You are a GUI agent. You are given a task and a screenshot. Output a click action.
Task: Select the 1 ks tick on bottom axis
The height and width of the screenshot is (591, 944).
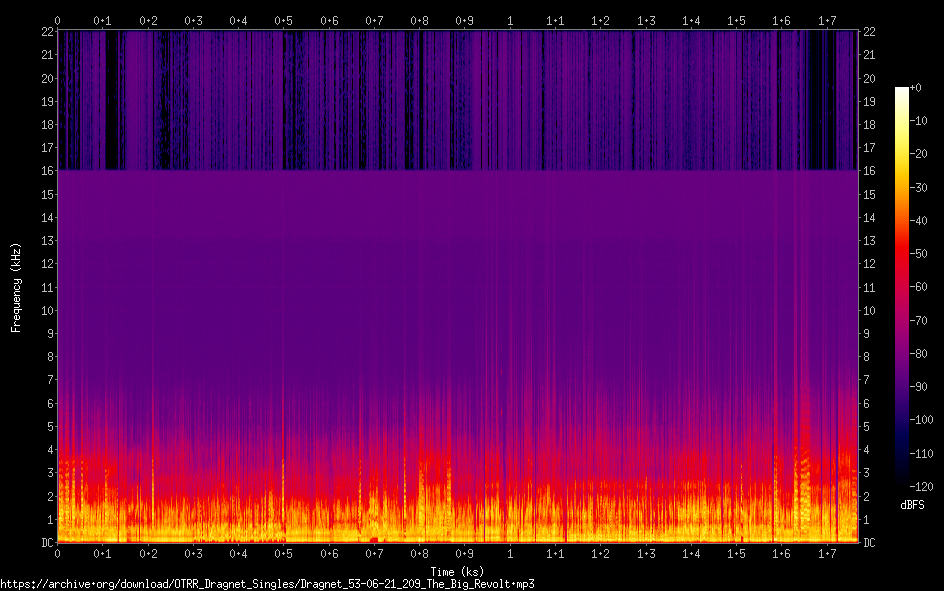click(511, 553)
